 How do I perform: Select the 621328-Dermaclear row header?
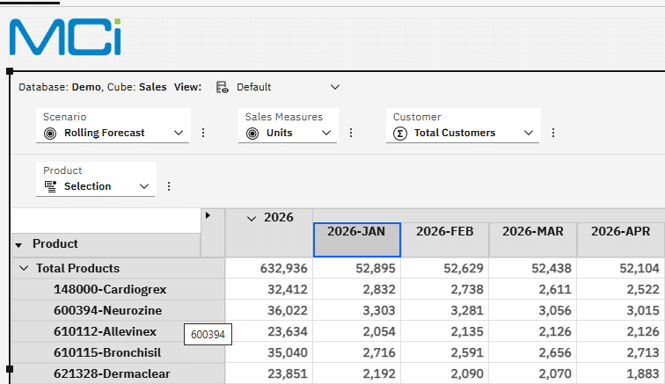(118, 374)
